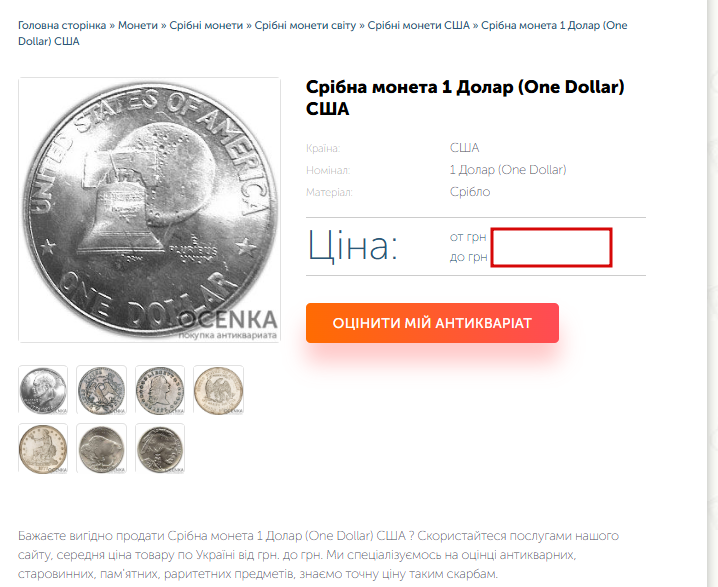
Task: Open the Головна сторінка breadcrumb link
Action: 62,25
